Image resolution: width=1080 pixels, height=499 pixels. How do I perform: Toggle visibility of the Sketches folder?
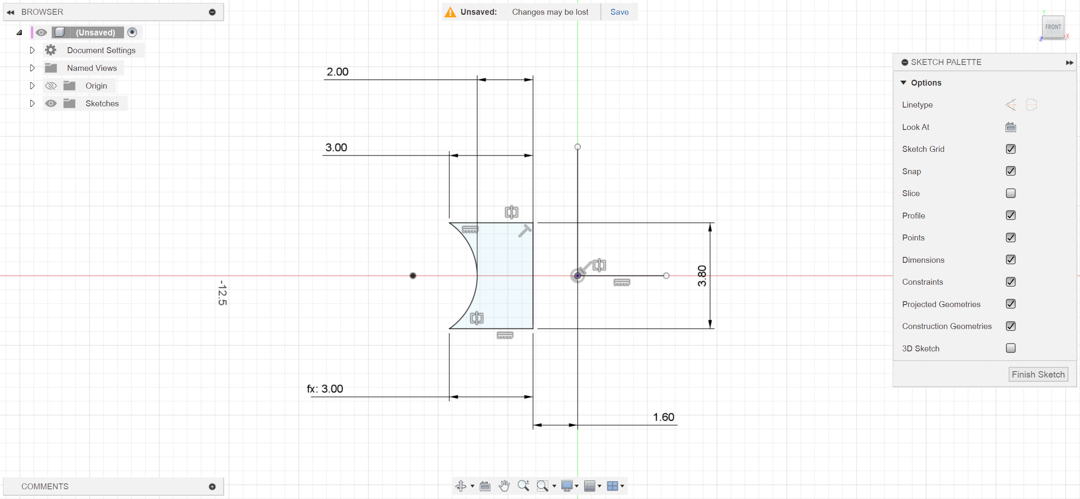pos(51,104)
